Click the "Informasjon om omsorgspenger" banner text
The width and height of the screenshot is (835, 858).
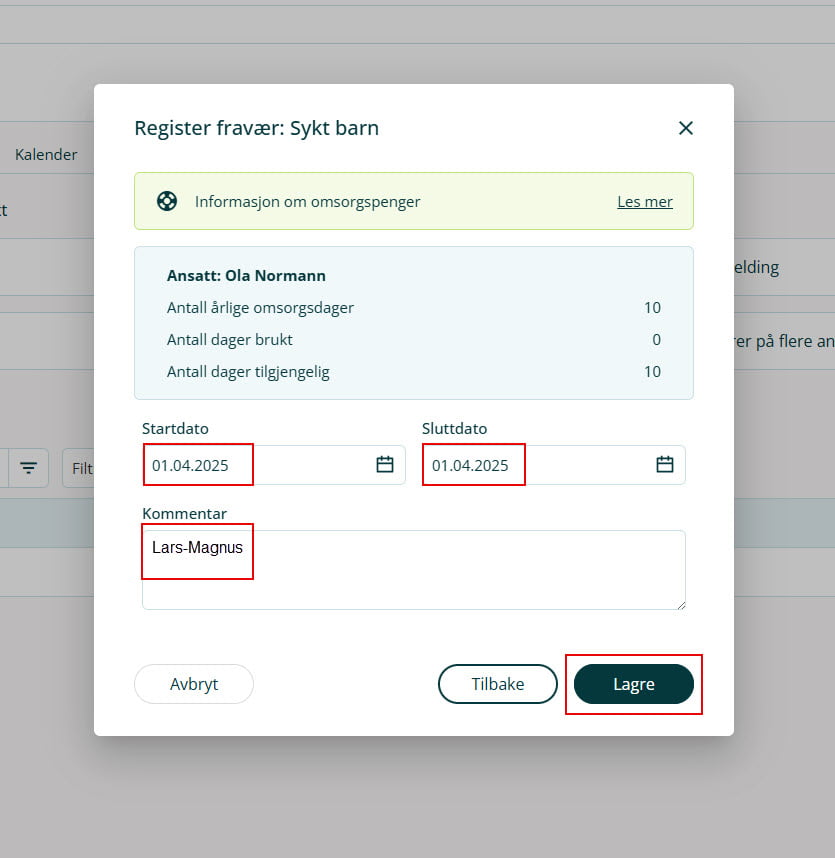coord(307,201)
